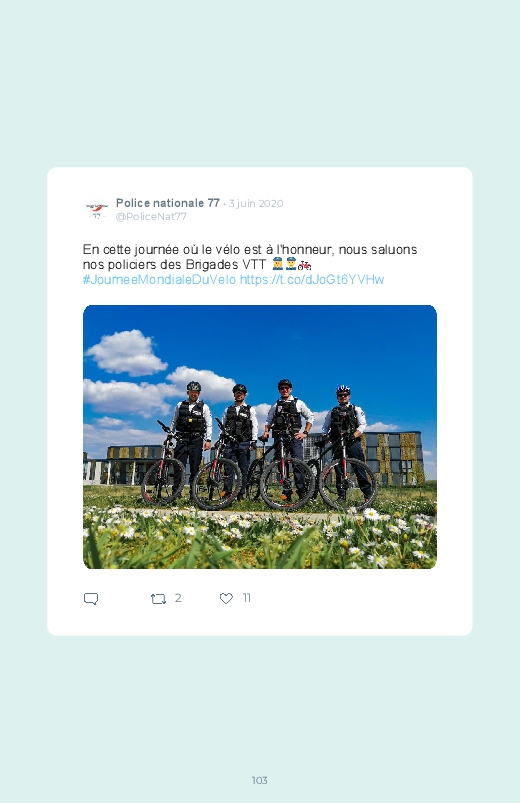Image resolution: width=520 pixels, height=803 pixels.
Task: Click the leftmost officer in the photo
Action: pos(191,439)
